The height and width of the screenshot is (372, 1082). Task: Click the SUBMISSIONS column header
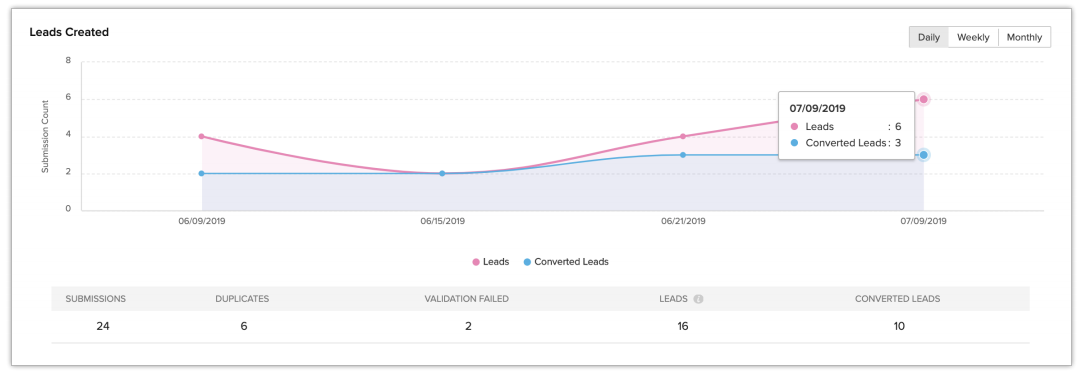click(96, 299)
